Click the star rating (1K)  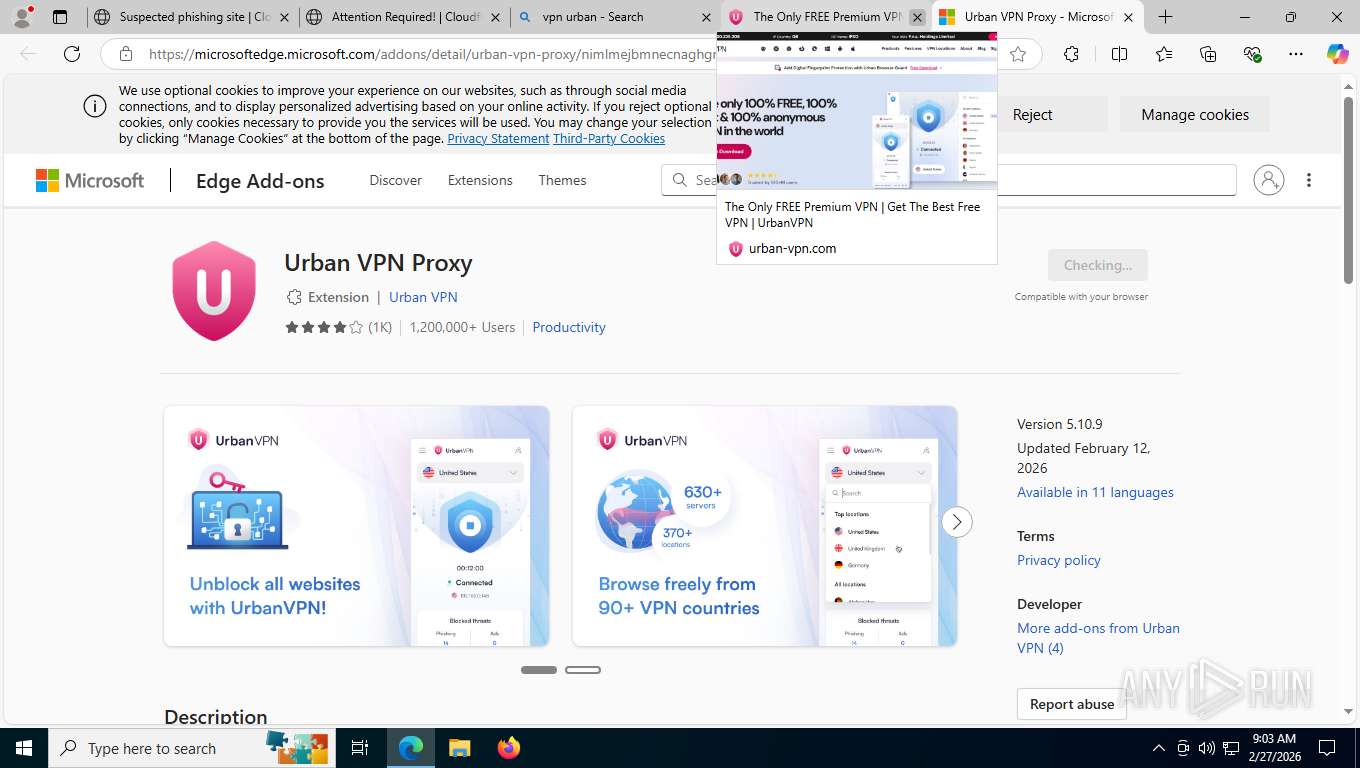(x=338, y=327)
